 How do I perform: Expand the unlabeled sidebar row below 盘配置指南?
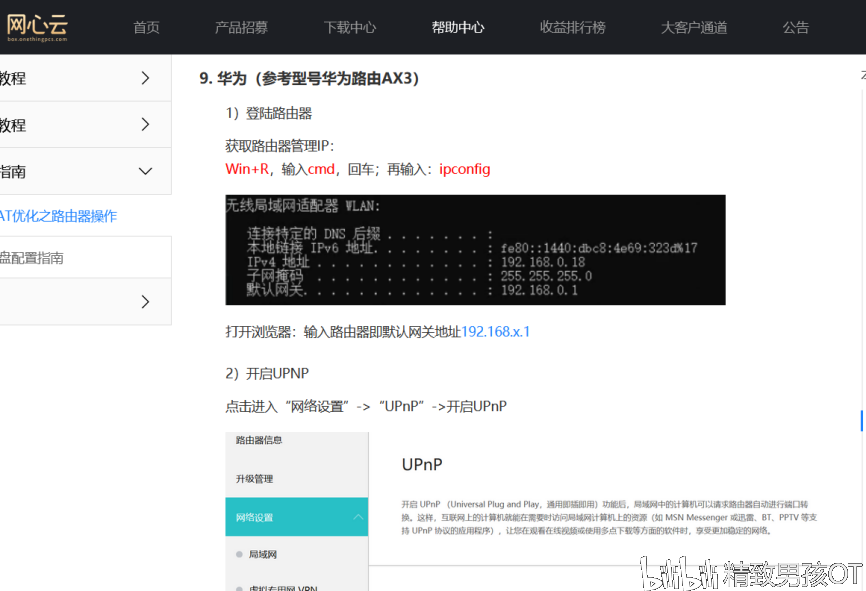click(145, 302)
